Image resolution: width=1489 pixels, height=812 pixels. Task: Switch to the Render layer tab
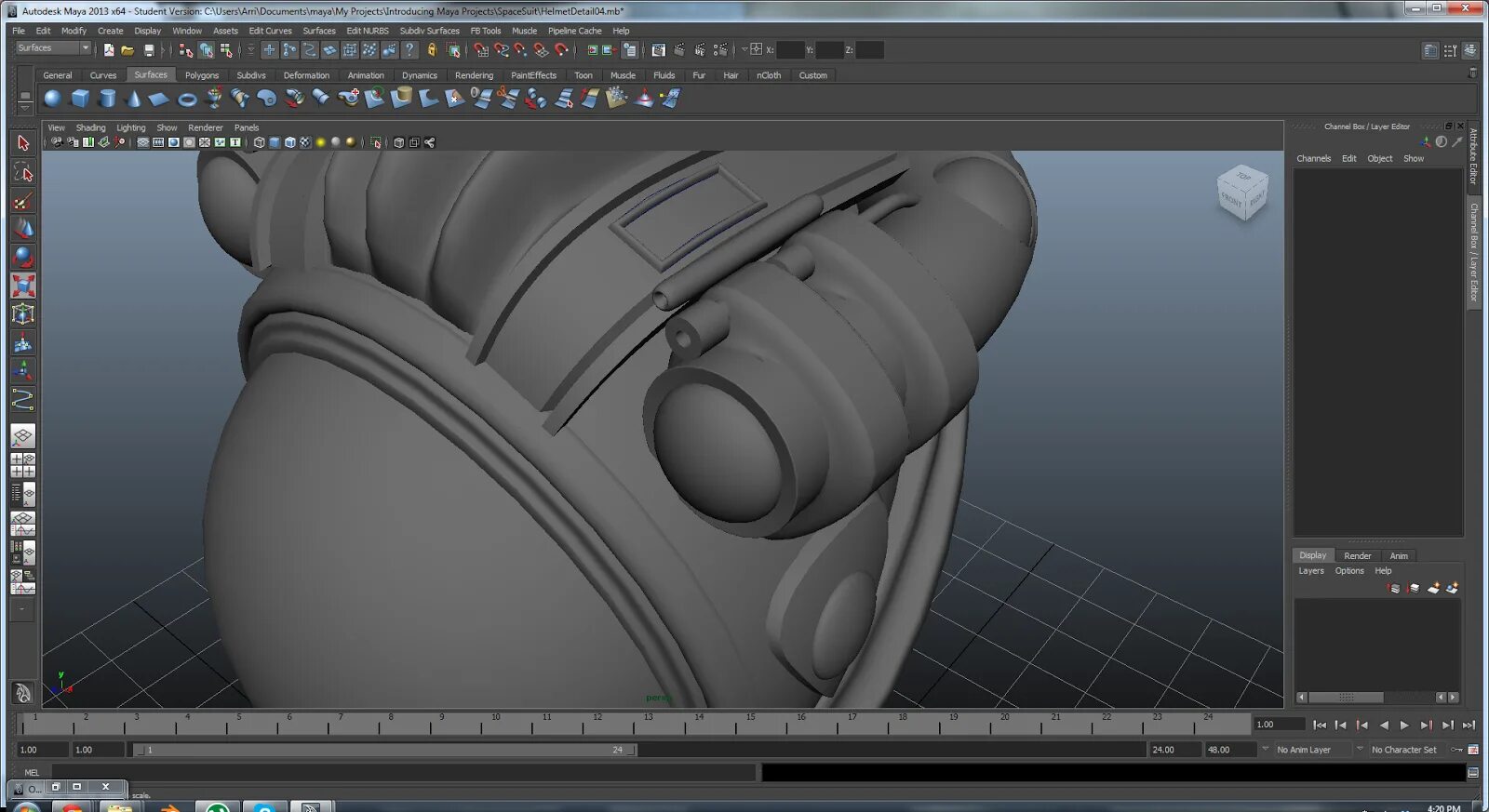coord(1358,555)
